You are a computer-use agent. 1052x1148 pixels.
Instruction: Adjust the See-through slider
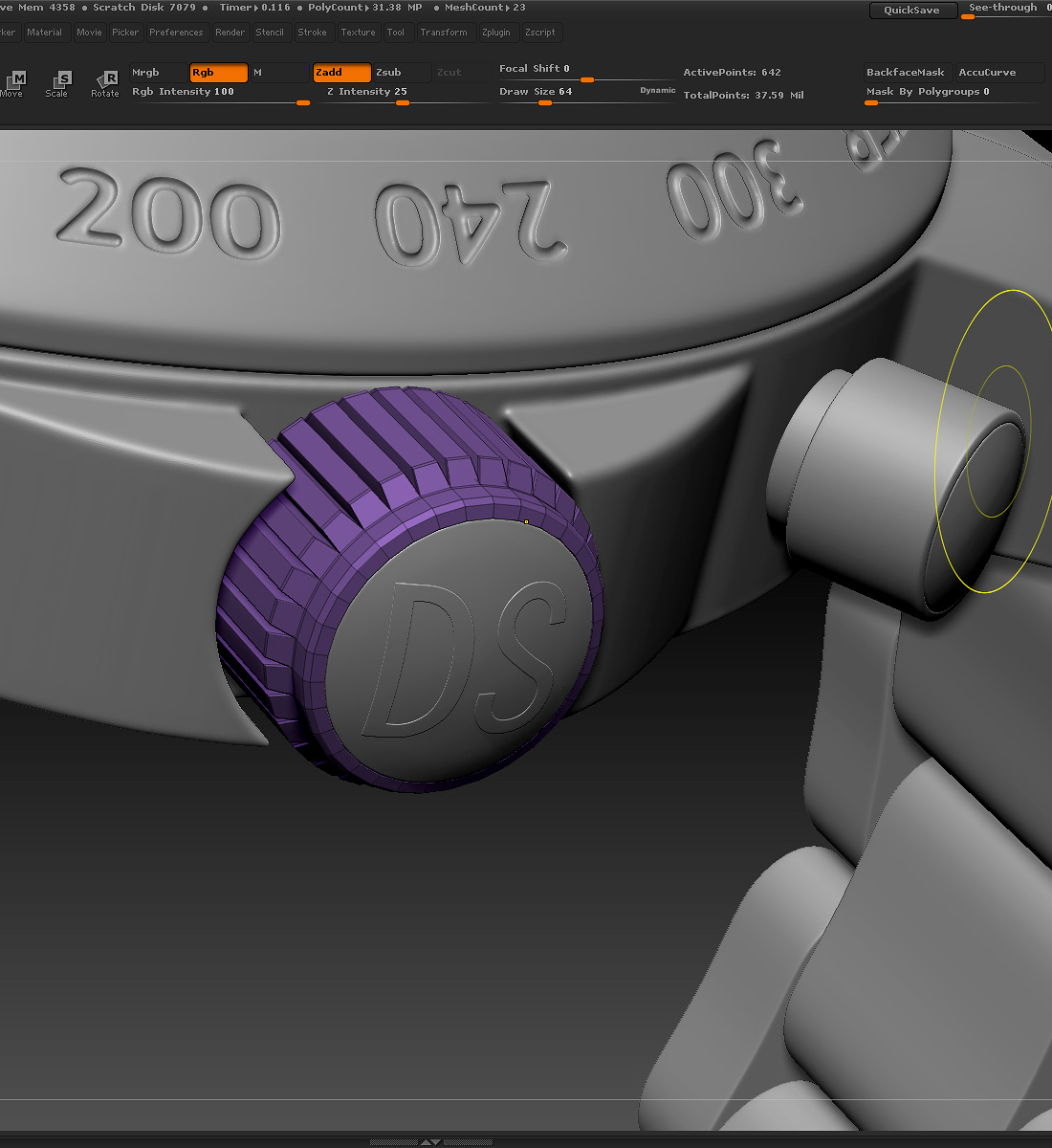coord(1006,11)
